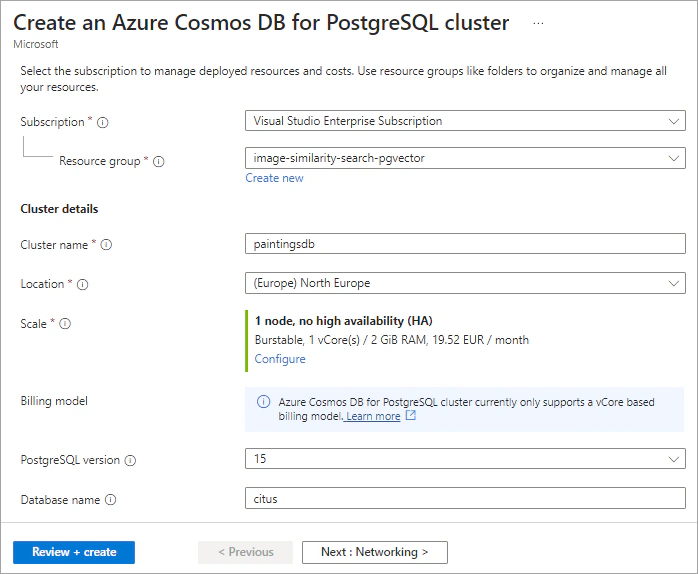Click the Database name field containing citus

(x=465, y=498)
